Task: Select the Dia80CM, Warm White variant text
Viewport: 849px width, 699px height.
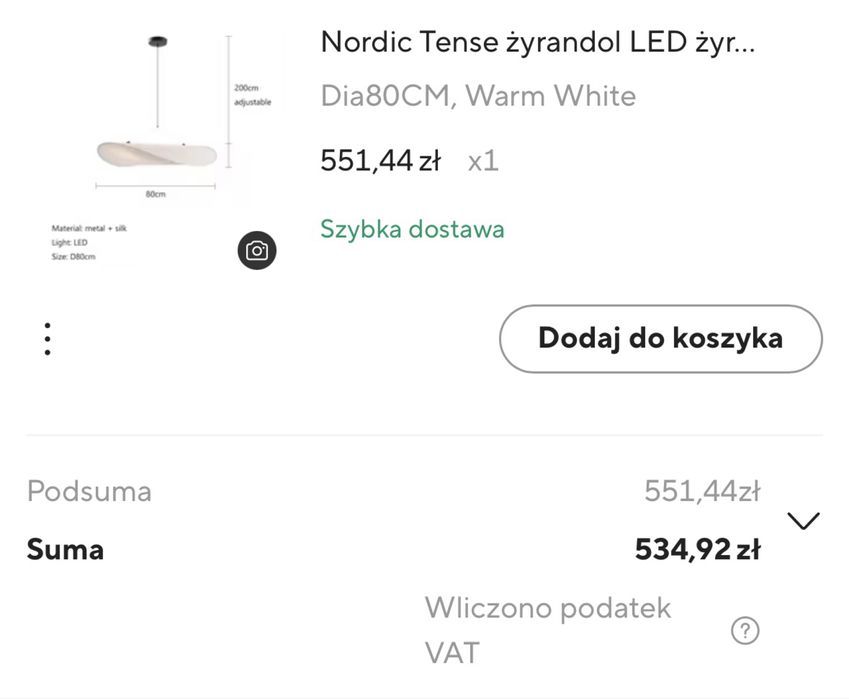Action: point(478,96)
